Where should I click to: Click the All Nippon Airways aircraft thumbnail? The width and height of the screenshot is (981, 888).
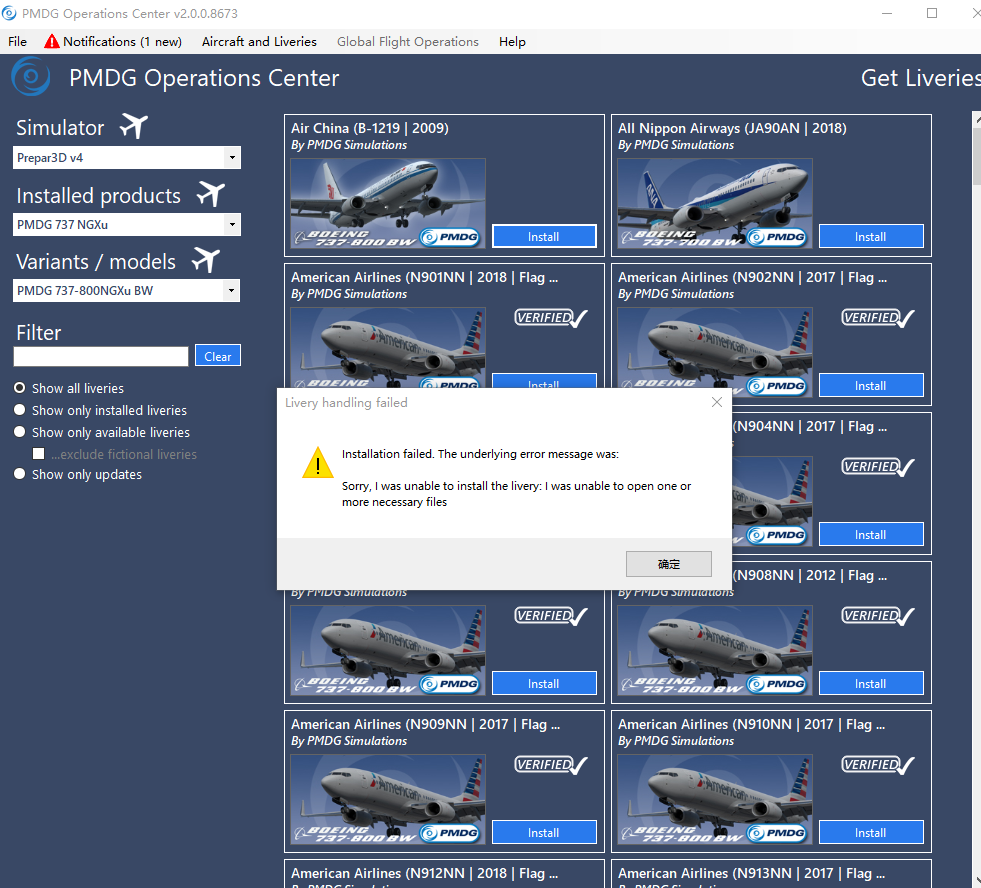coord(715,203)
